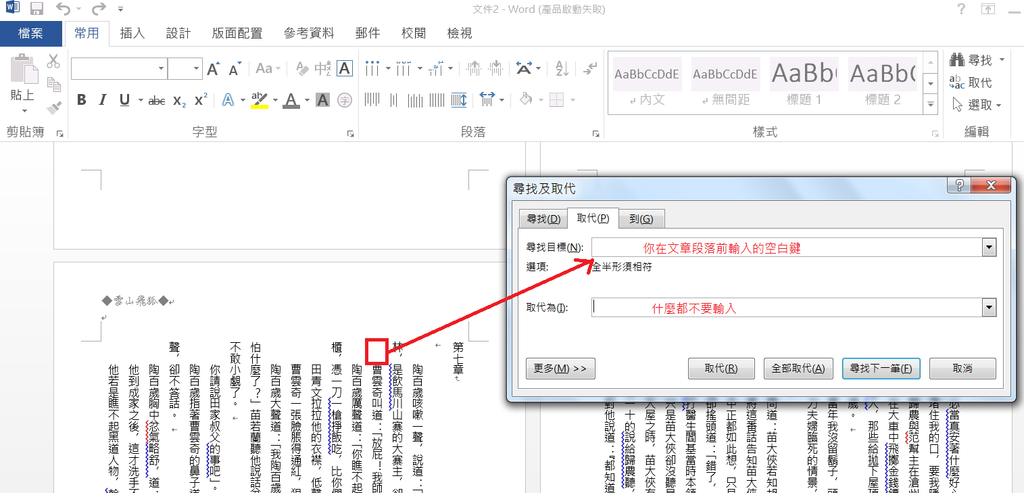Open the Aa change case dropdown
Image resolution: width=1024 pixels, height=493 pixels.
pos(268,68)
